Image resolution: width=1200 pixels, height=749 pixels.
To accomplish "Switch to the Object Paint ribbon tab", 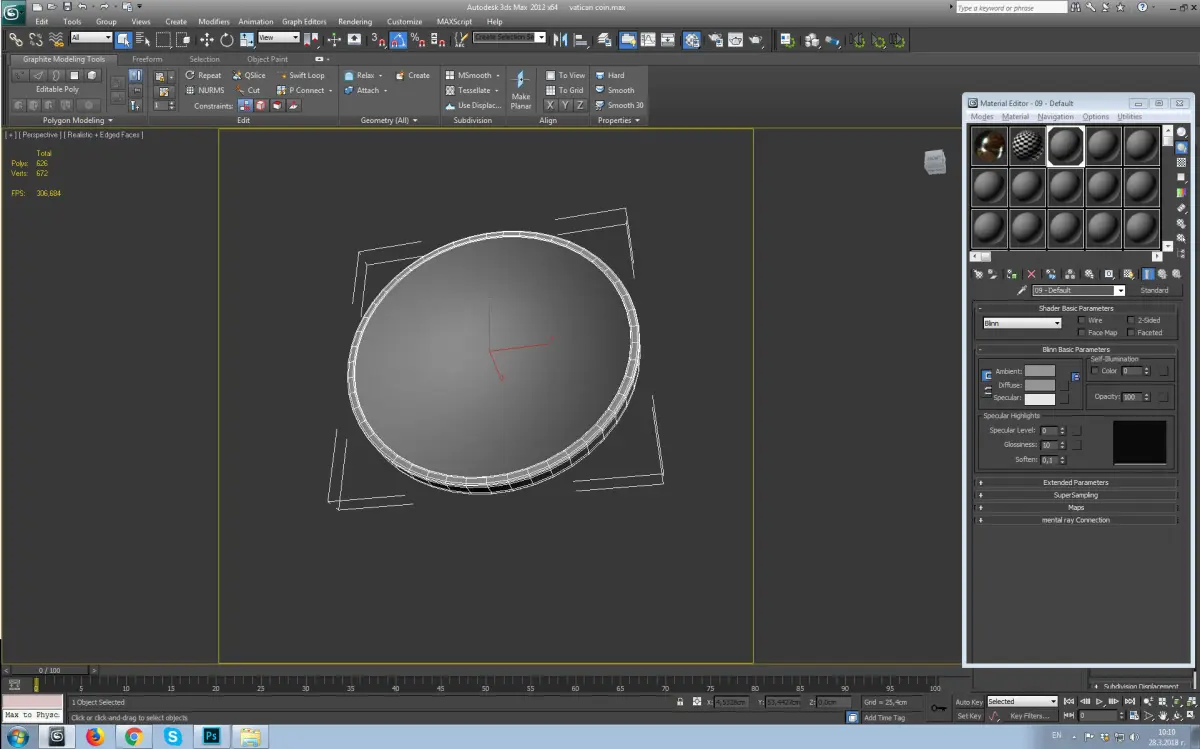I will coord(267,59).
